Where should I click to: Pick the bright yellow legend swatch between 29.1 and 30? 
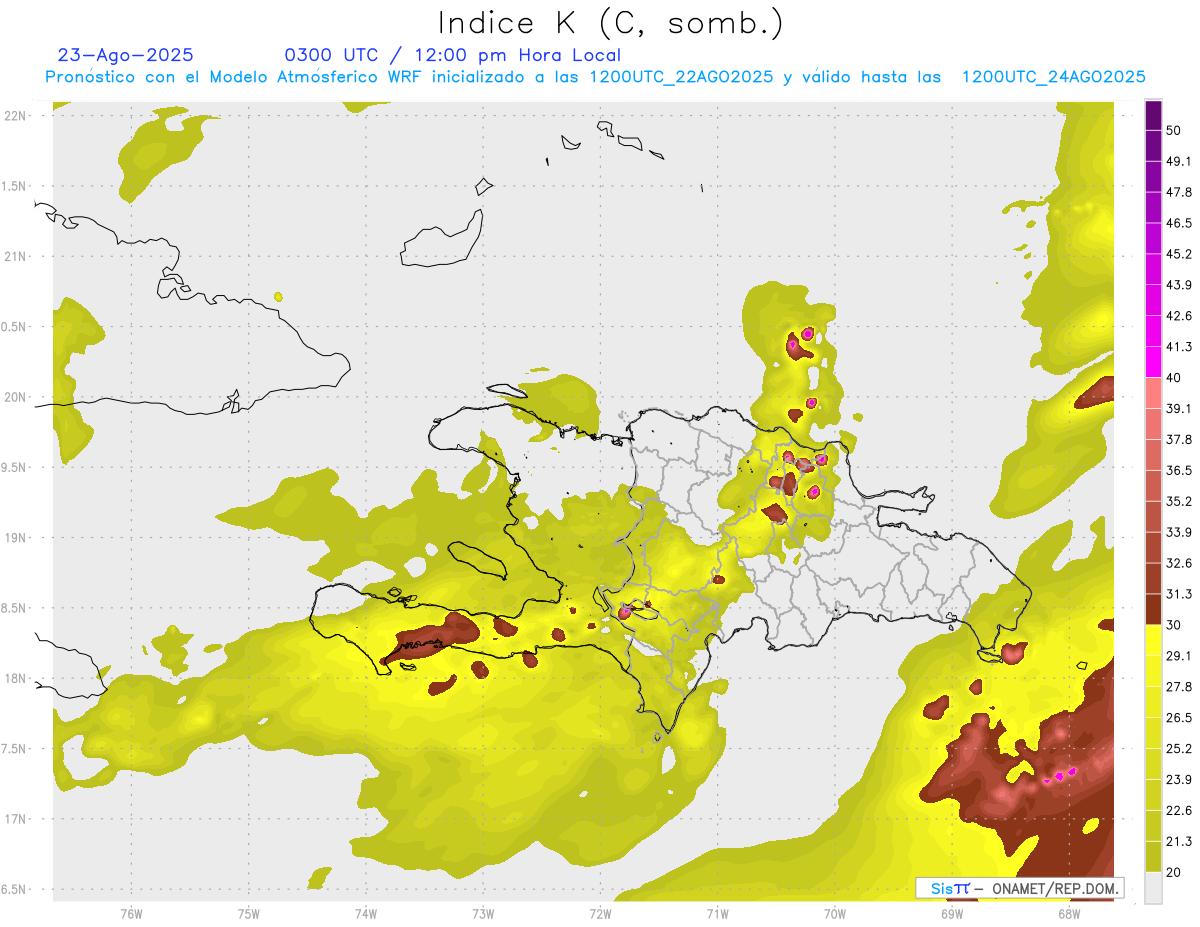1153,640
